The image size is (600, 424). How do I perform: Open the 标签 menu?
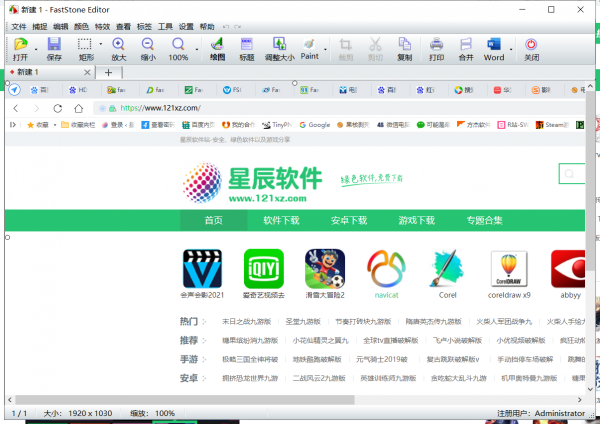pos(144,27)
